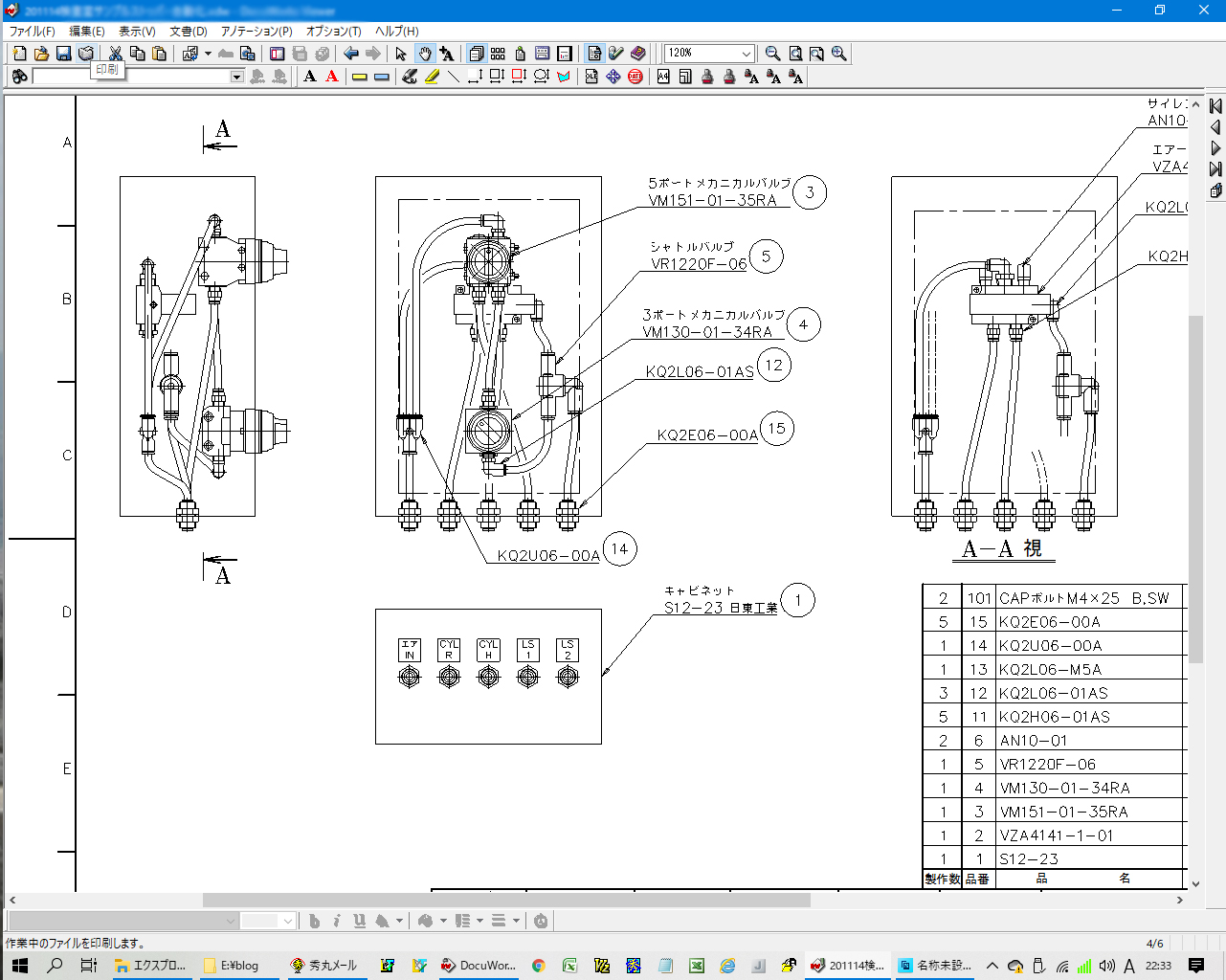1226x980 pixels.
Task: Toggle the continuous page view mode
Action: pos(476,54)
